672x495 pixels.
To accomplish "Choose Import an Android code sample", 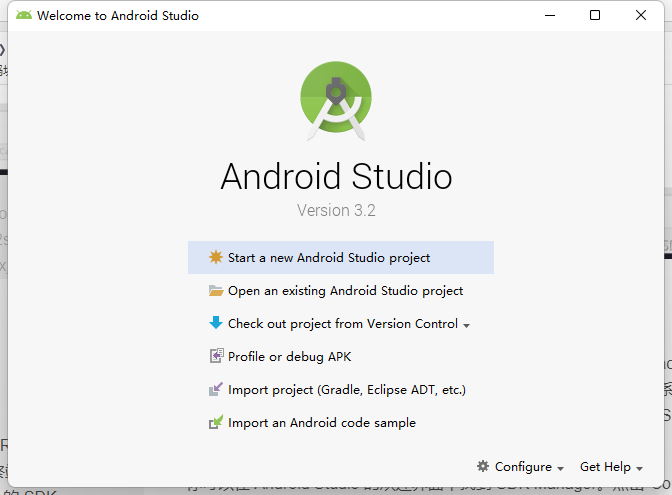I will pos(341,423).
